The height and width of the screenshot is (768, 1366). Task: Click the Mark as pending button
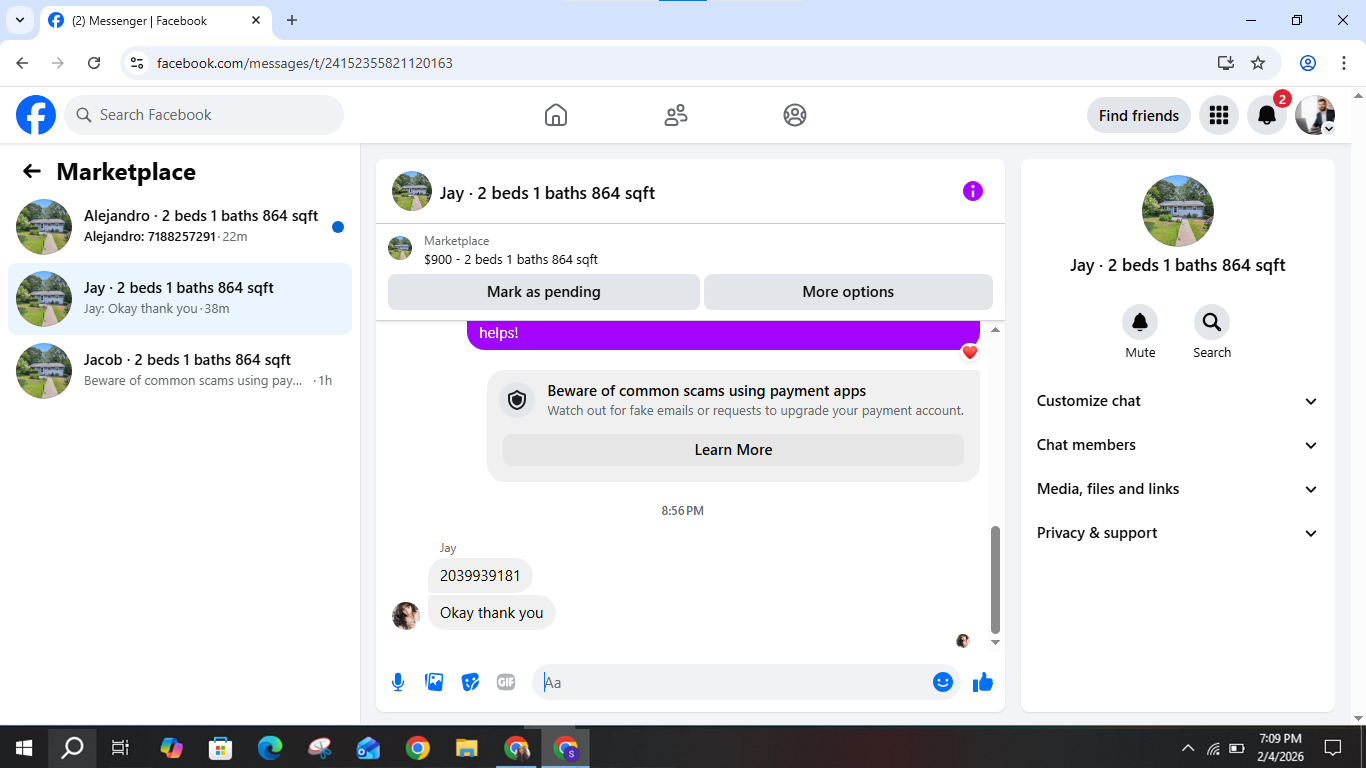pos(544,292)
